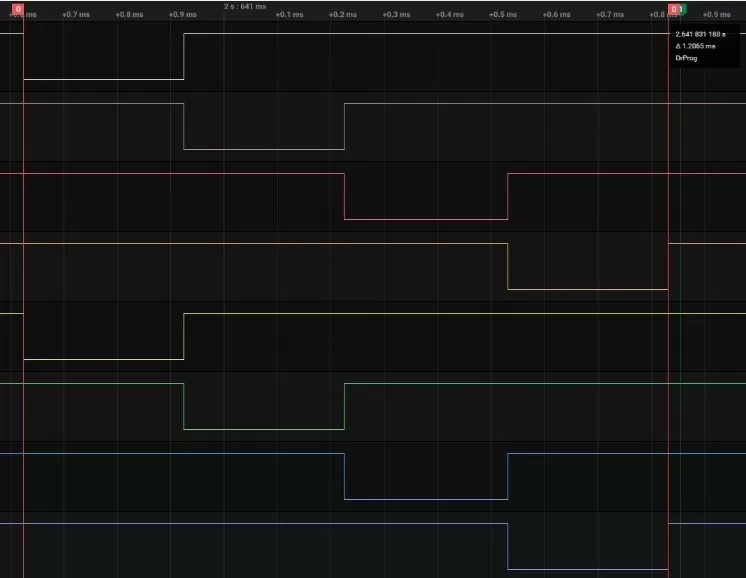Select the +0.2 ms ruler tick label
This screenshot has height=578, width=746.
(342, 15)
